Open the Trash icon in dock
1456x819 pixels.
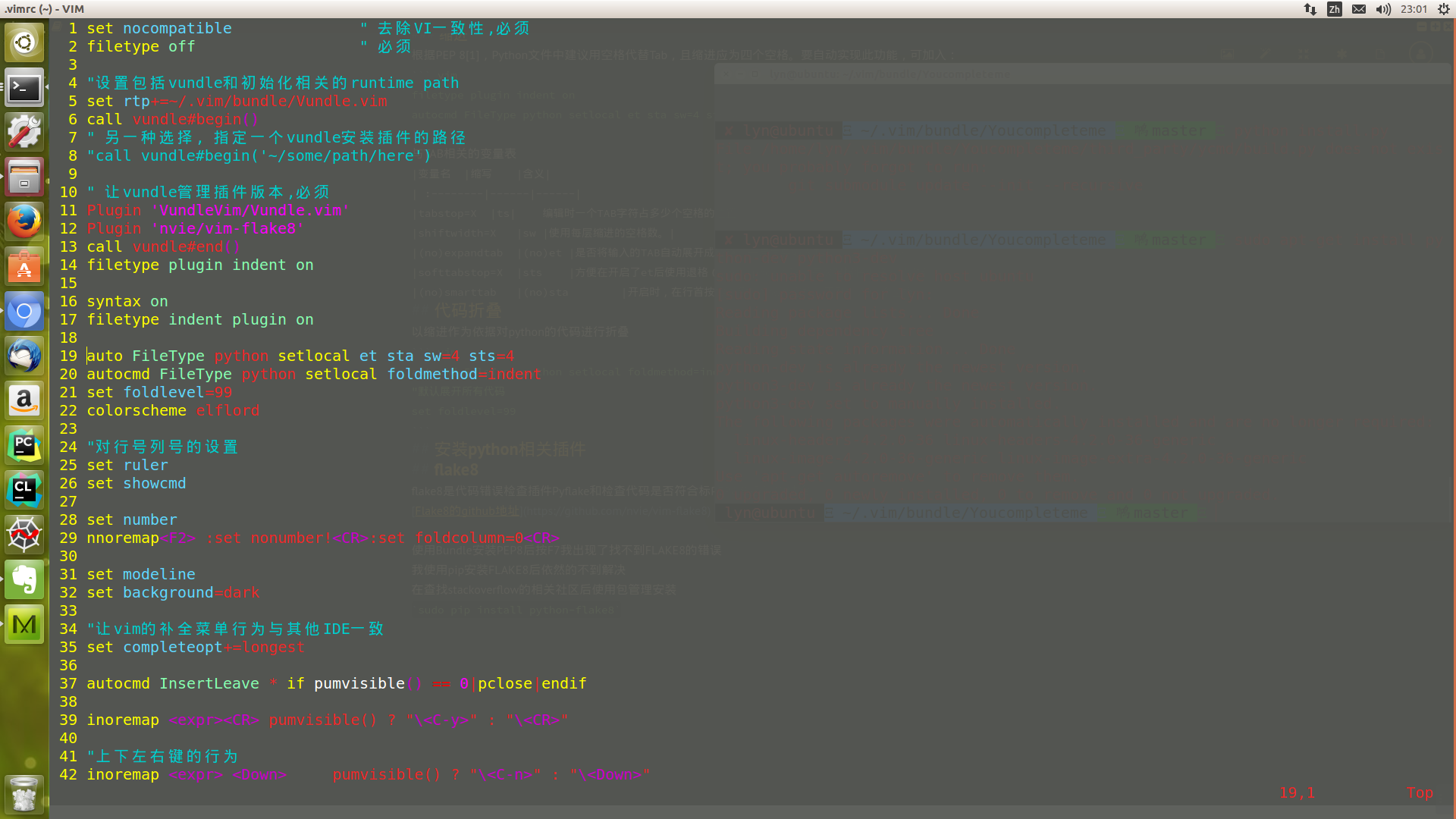(24, 795)
